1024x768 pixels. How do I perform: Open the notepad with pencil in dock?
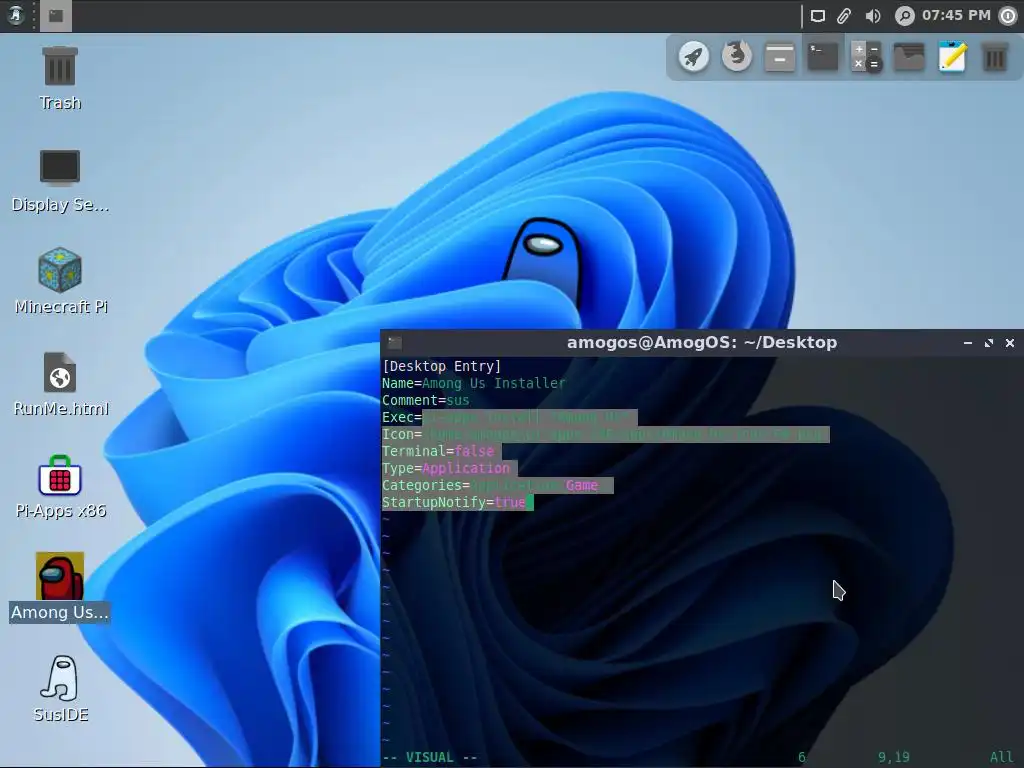click(x=952, y=57)
